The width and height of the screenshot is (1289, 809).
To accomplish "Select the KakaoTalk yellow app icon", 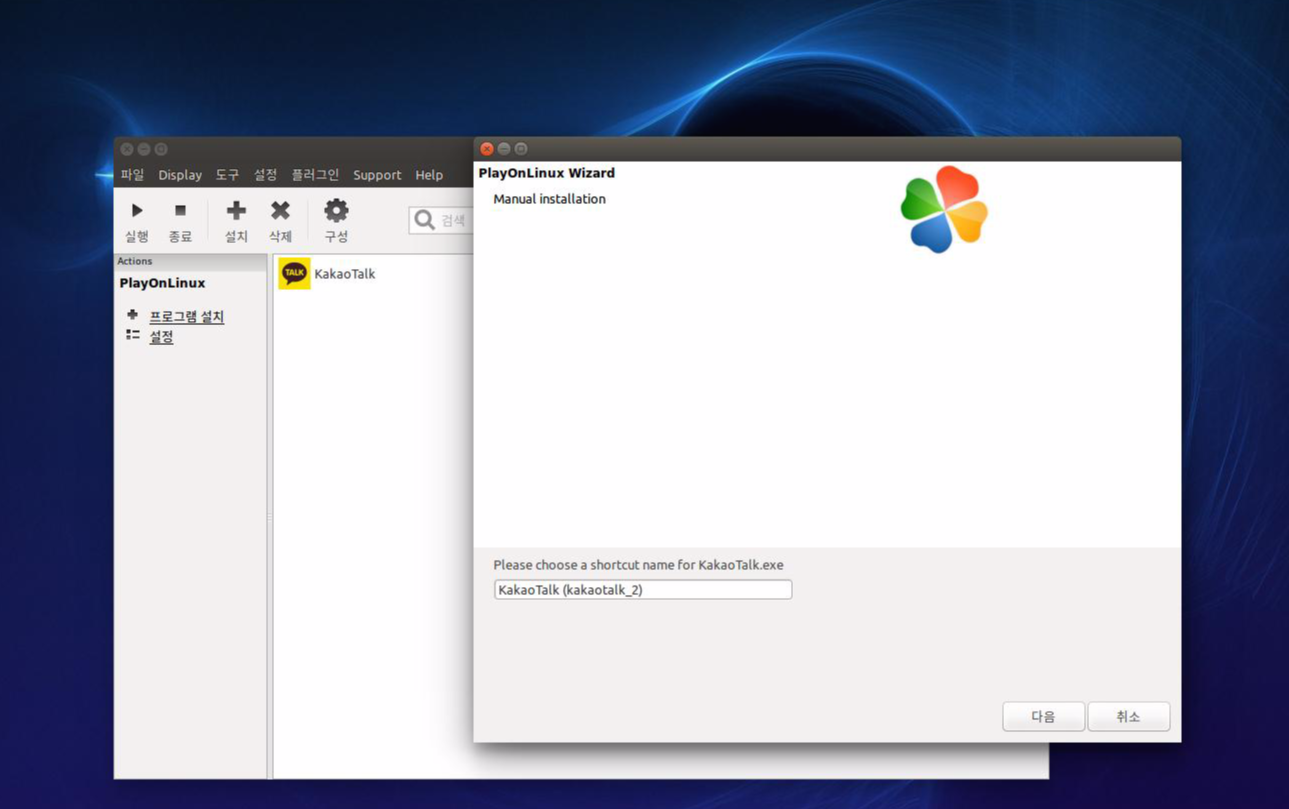I will (x=294, y=273).
